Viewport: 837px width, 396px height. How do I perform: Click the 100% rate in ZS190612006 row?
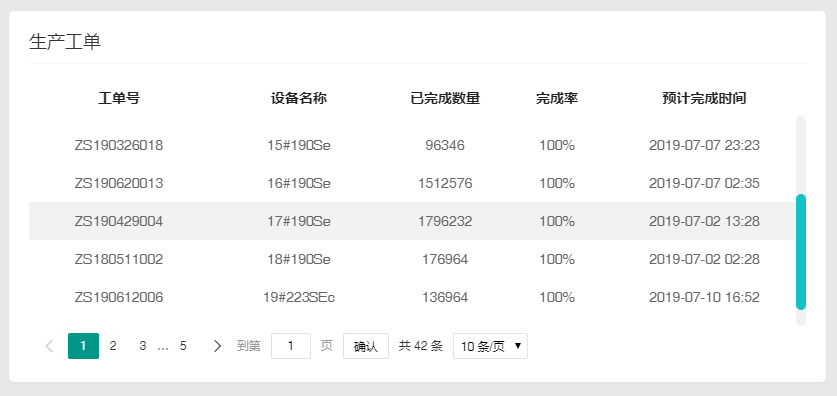coord(557,297)
